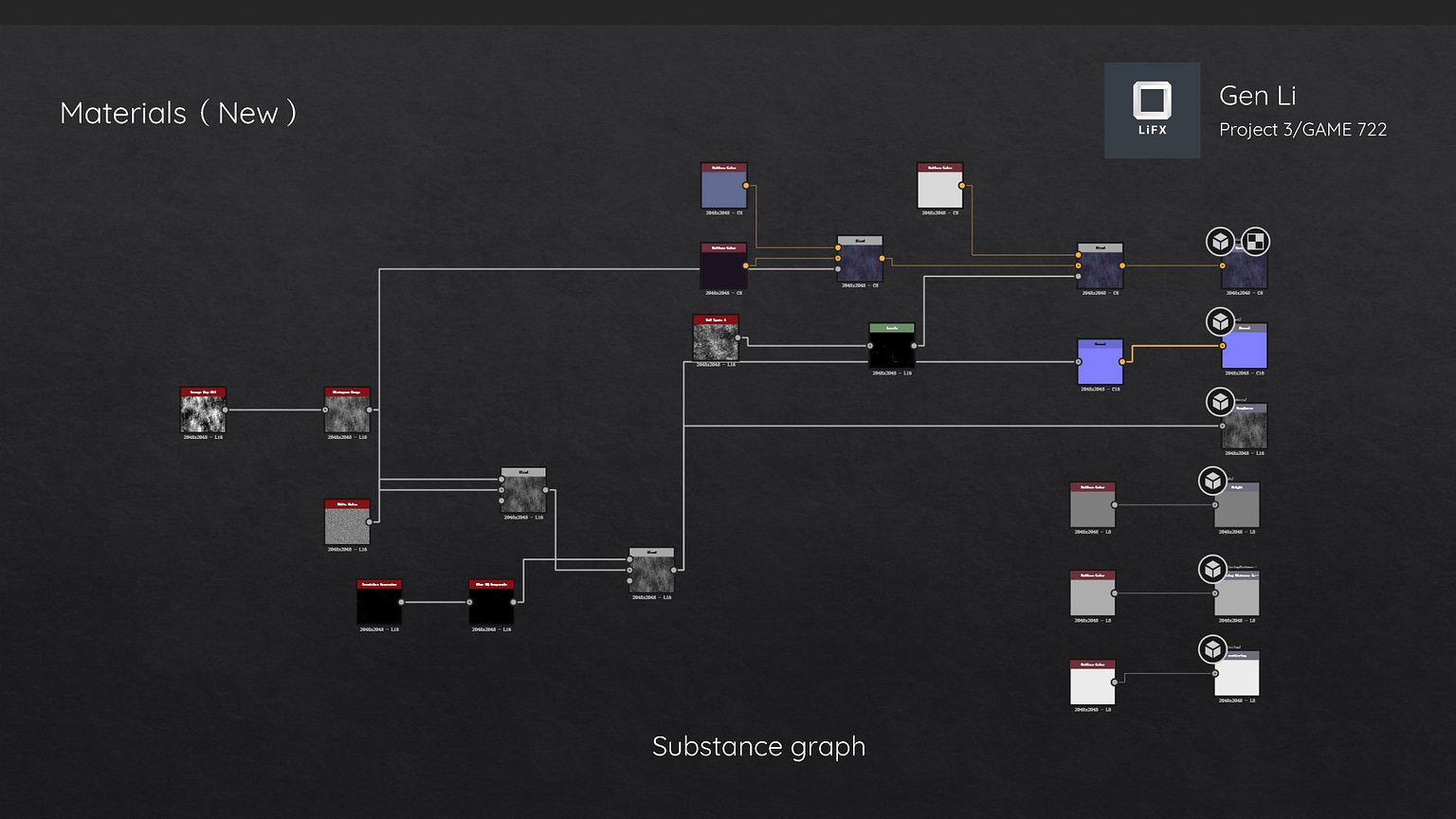Click the orange output pin of the blue Normal filter node

tap(1122, 362)
